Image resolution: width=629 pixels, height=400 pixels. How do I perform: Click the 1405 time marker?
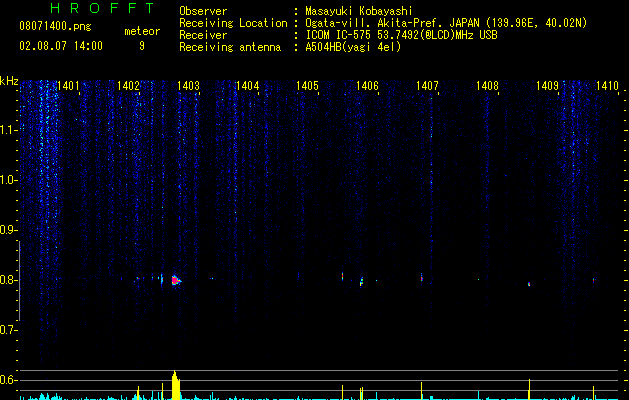307,86
